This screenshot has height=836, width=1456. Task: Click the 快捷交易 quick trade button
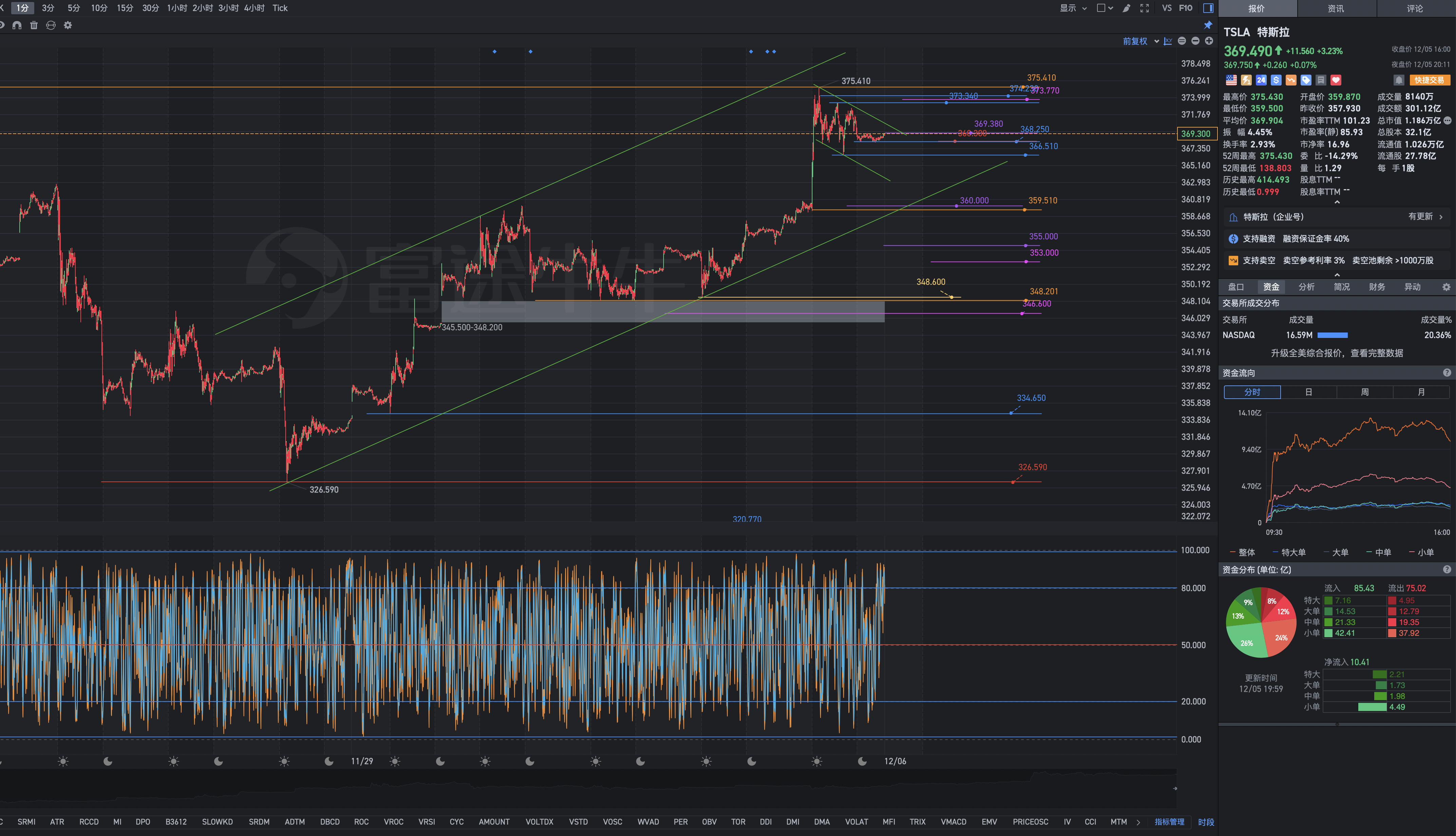[1430, 80]
